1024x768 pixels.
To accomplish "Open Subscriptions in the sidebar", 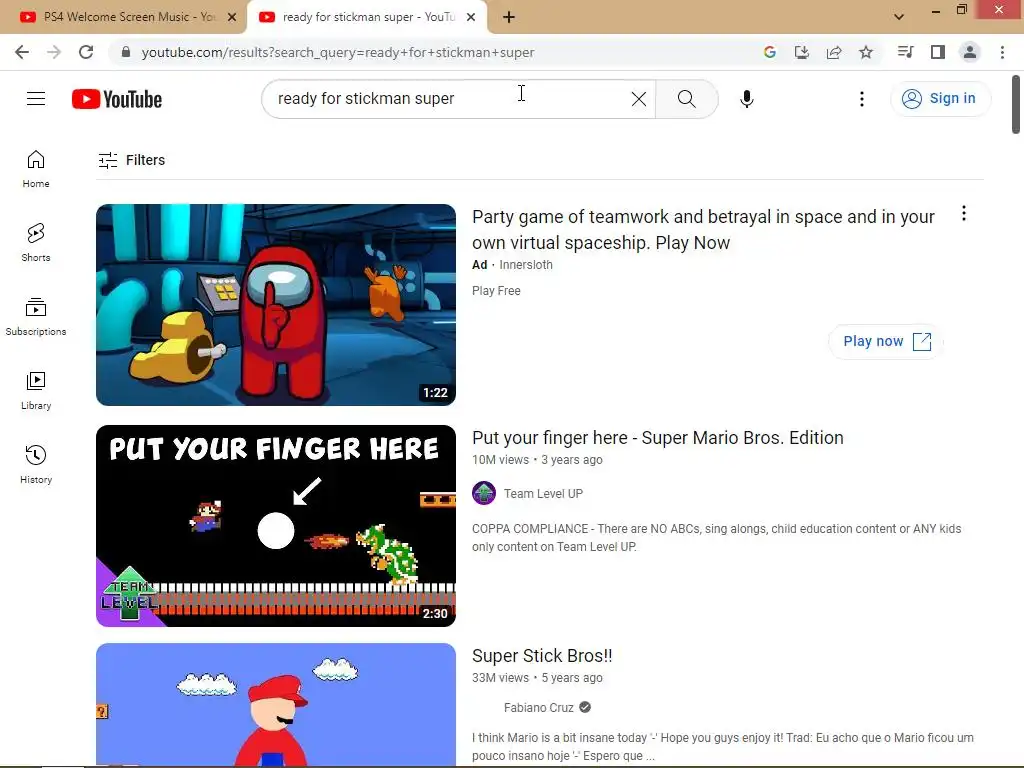I will (x=36, y=317).
